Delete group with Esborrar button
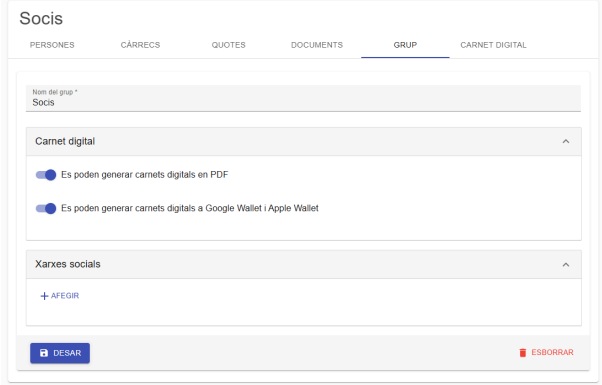Image resolution: width=602 pixels, height=385 pixels. pyautogui.click(x=546, y=352)
